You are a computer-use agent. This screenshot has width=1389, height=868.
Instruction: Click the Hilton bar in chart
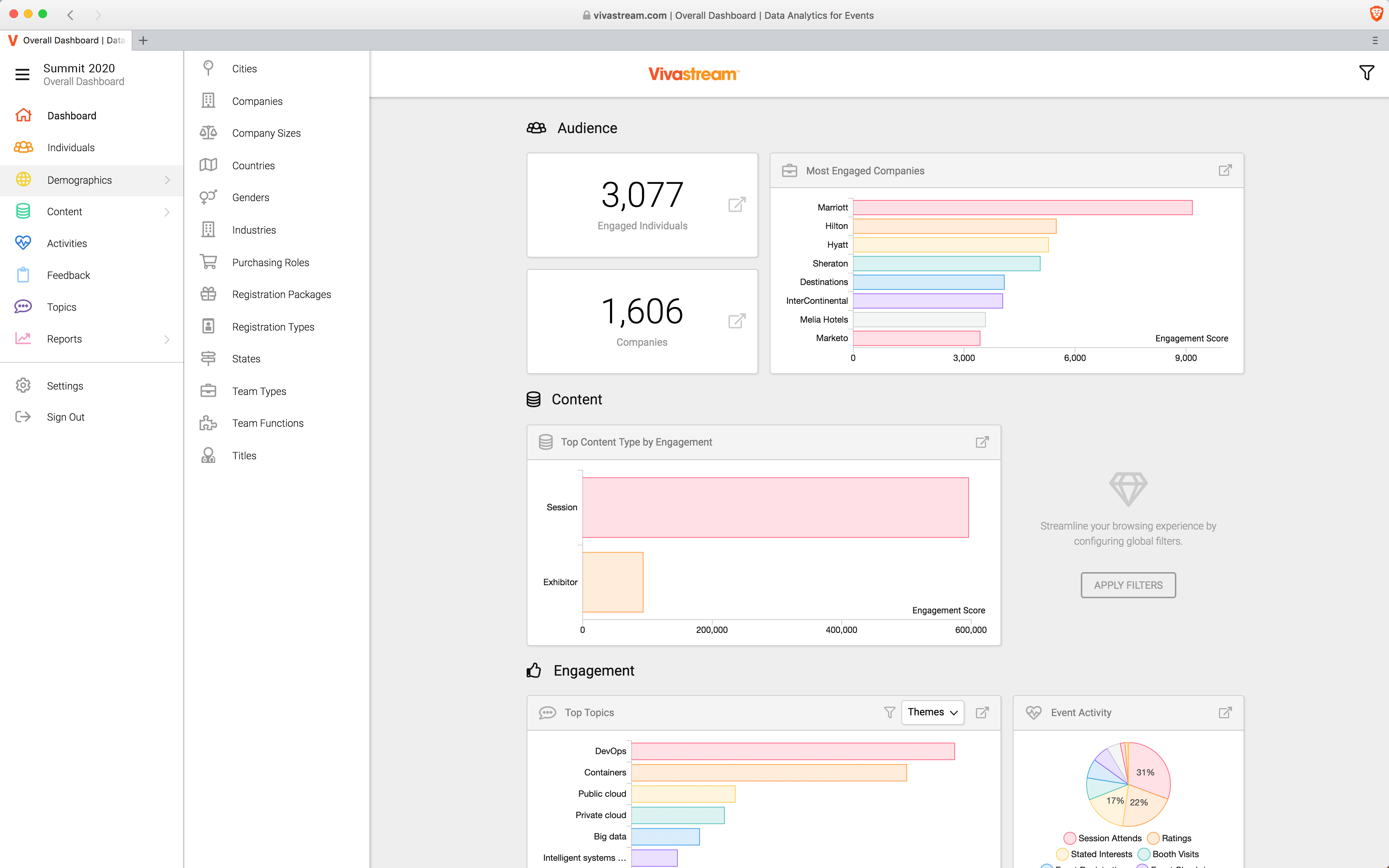955,226
